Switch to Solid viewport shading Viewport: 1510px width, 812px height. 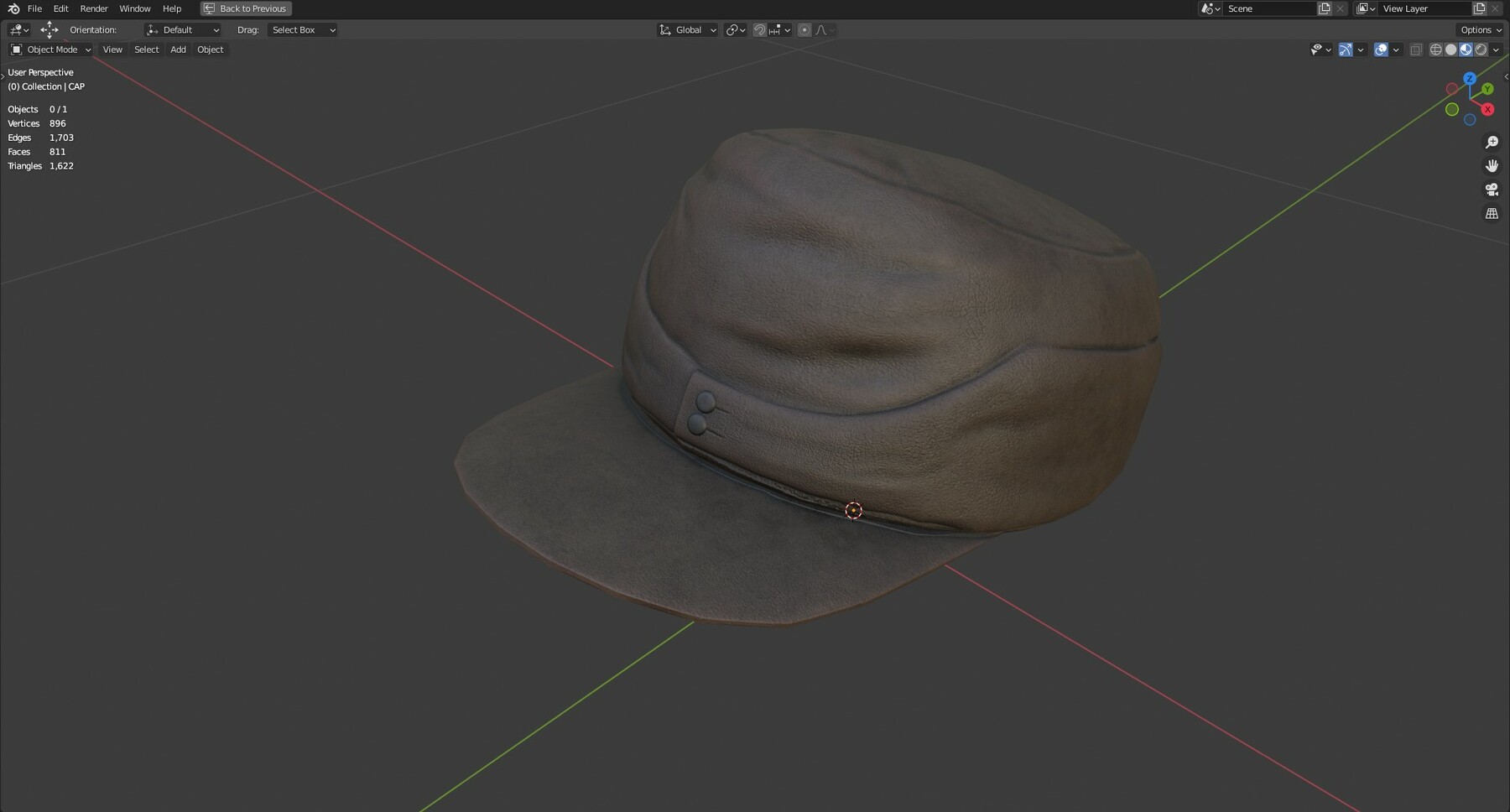1451,49
